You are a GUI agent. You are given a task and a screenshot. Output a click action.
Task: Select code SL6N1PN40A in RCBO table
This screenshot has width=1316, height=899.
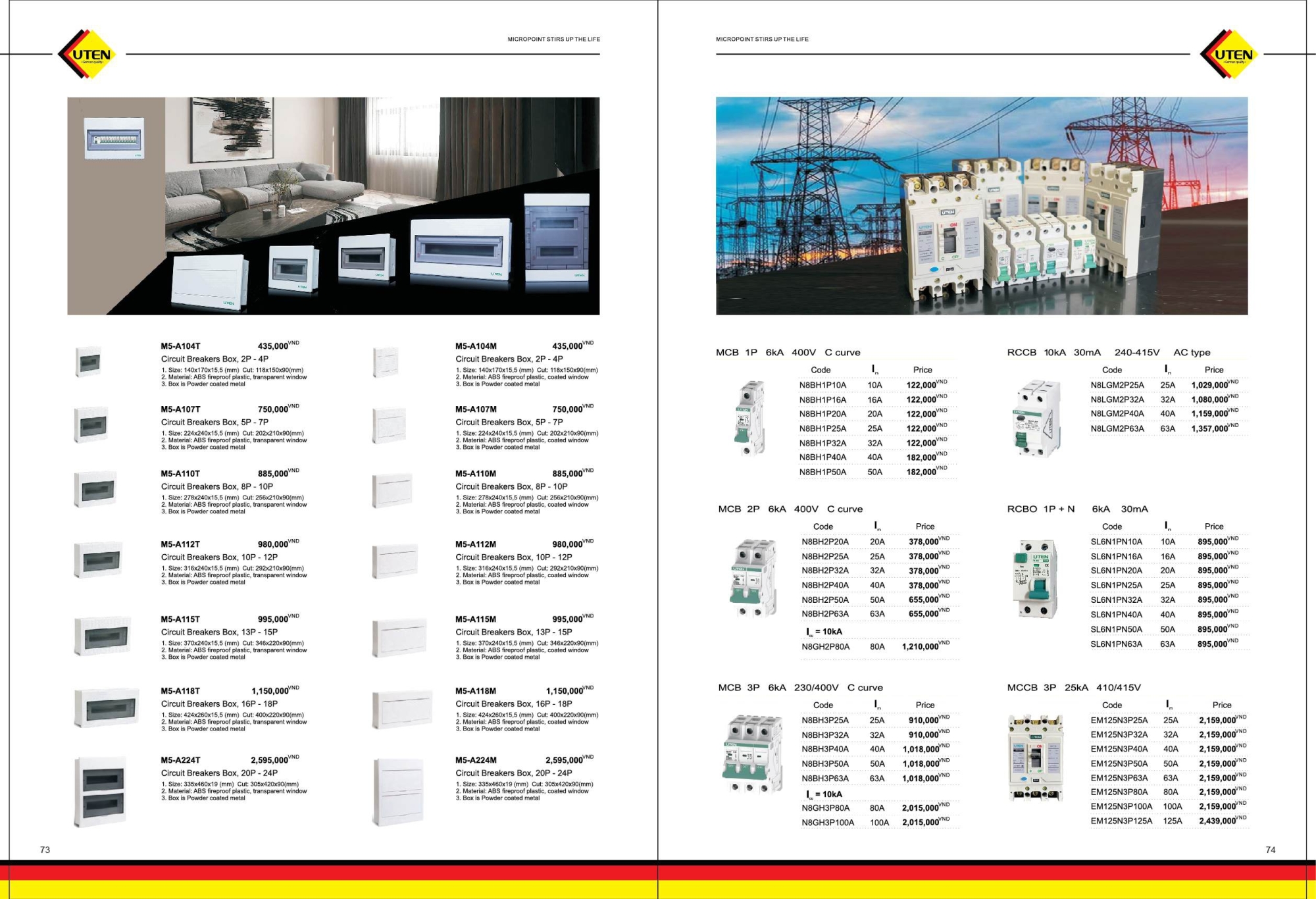[x=1116, y=615]
